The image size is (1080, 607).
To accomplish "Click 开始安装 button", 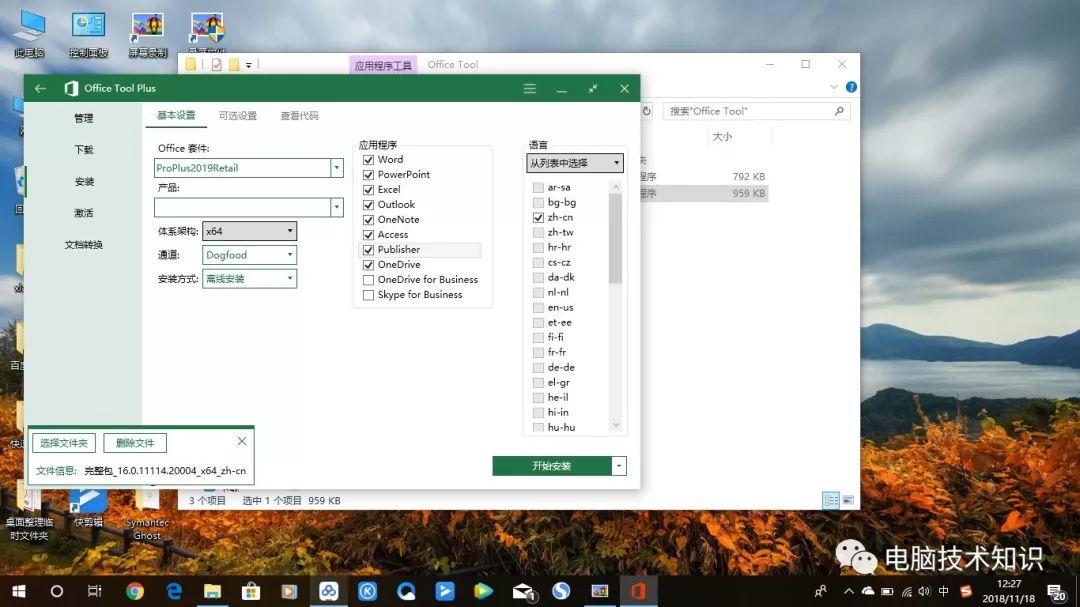I will 552,466.
